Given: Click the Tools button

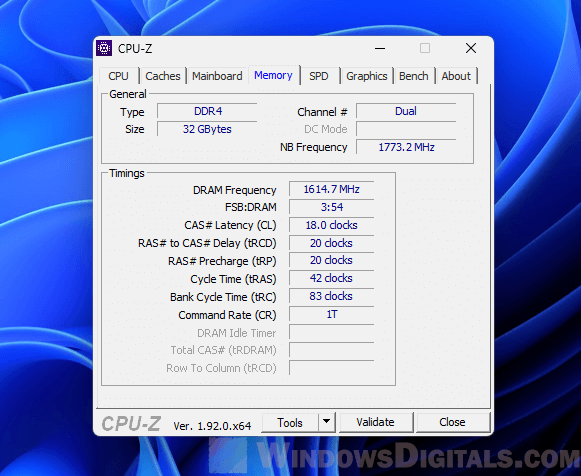Looking at the screenshot, I should [290, 423].
